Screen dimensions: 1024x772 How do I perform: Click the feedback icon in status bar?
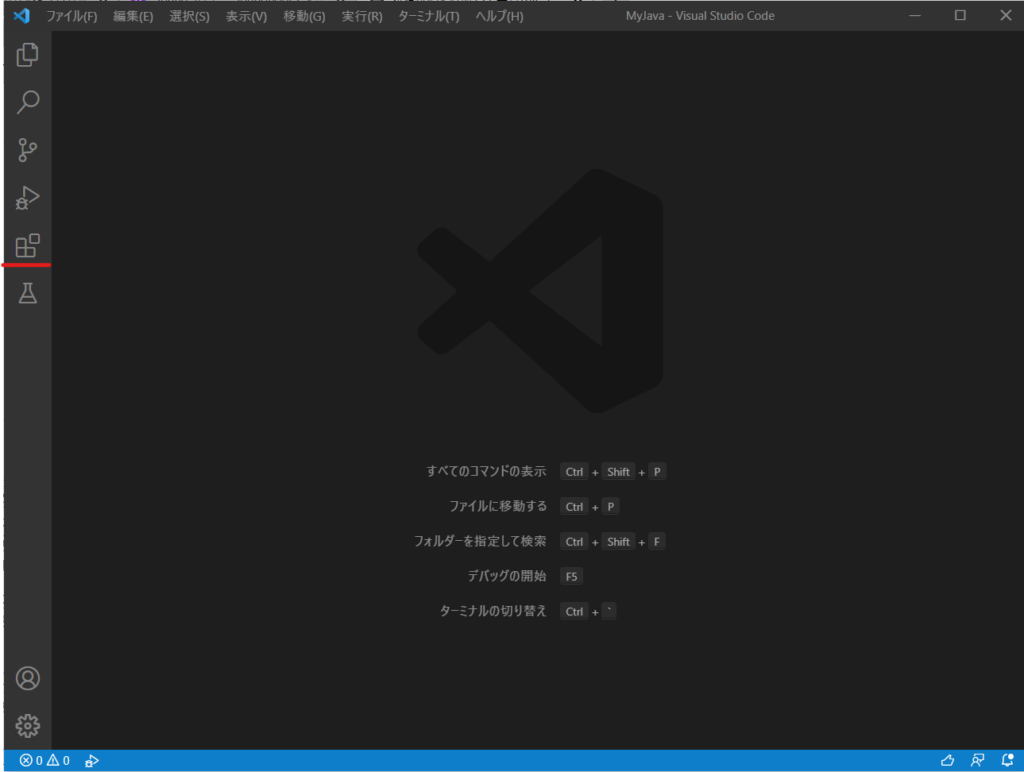pyautogui.click(x=977, y=761)
